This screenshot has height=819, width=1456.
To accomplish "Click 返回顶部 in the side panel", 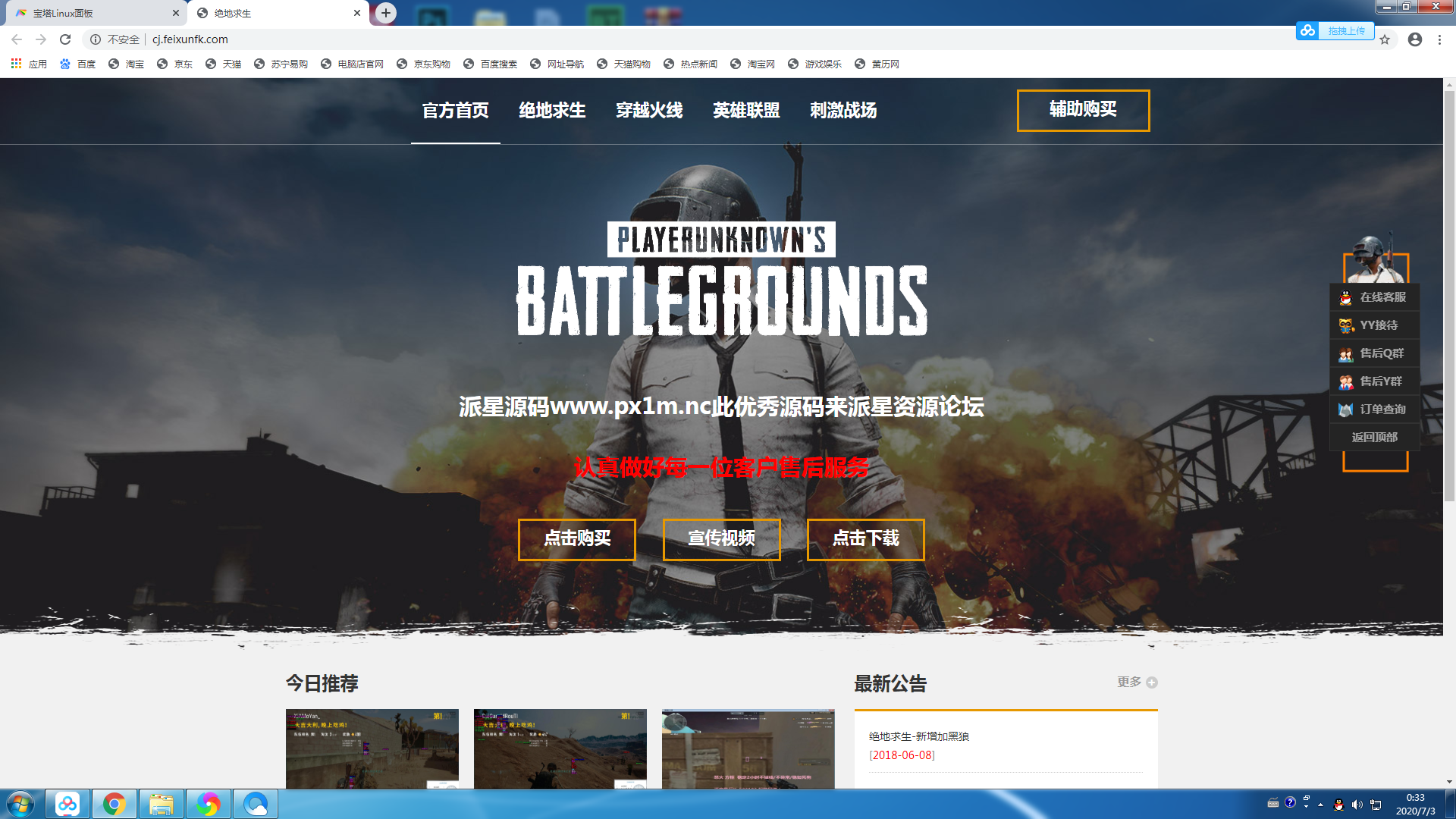I will pos(1374,438).
